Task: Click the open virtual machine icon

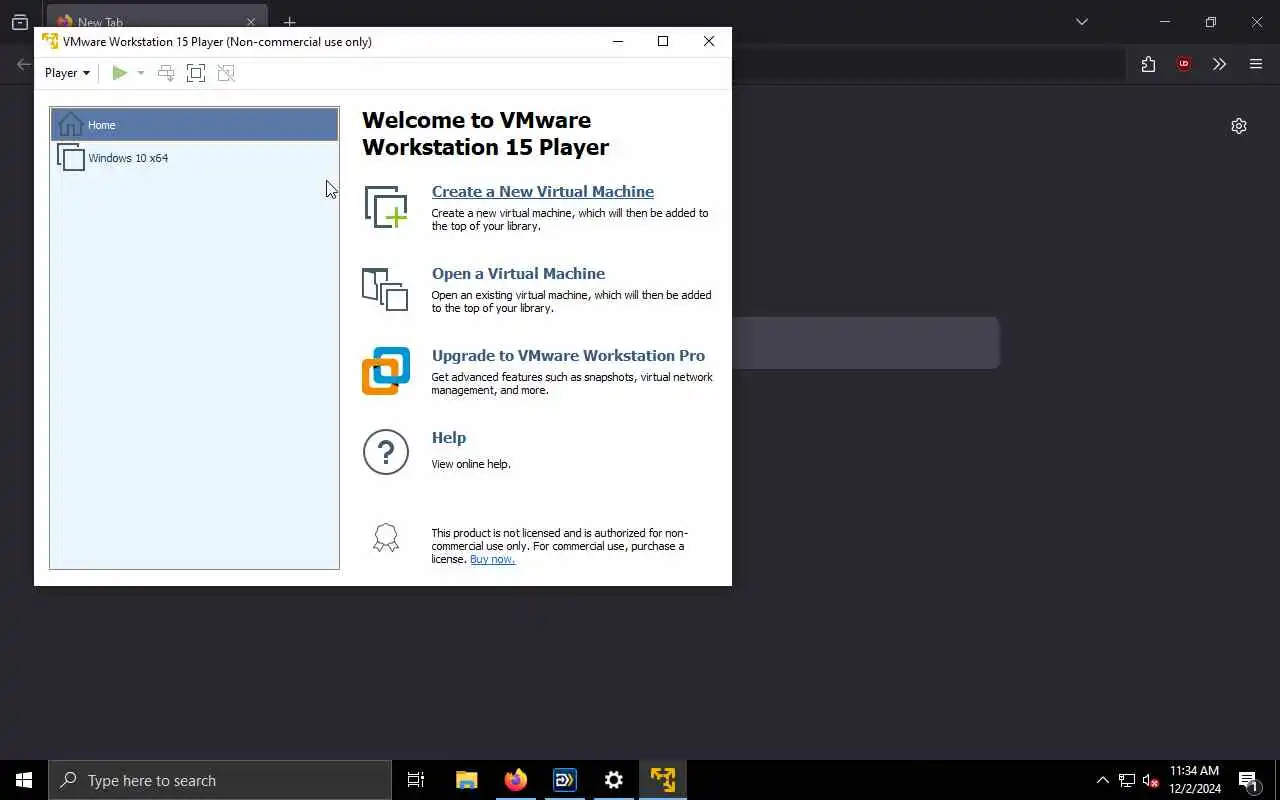Action: point(385,289)
